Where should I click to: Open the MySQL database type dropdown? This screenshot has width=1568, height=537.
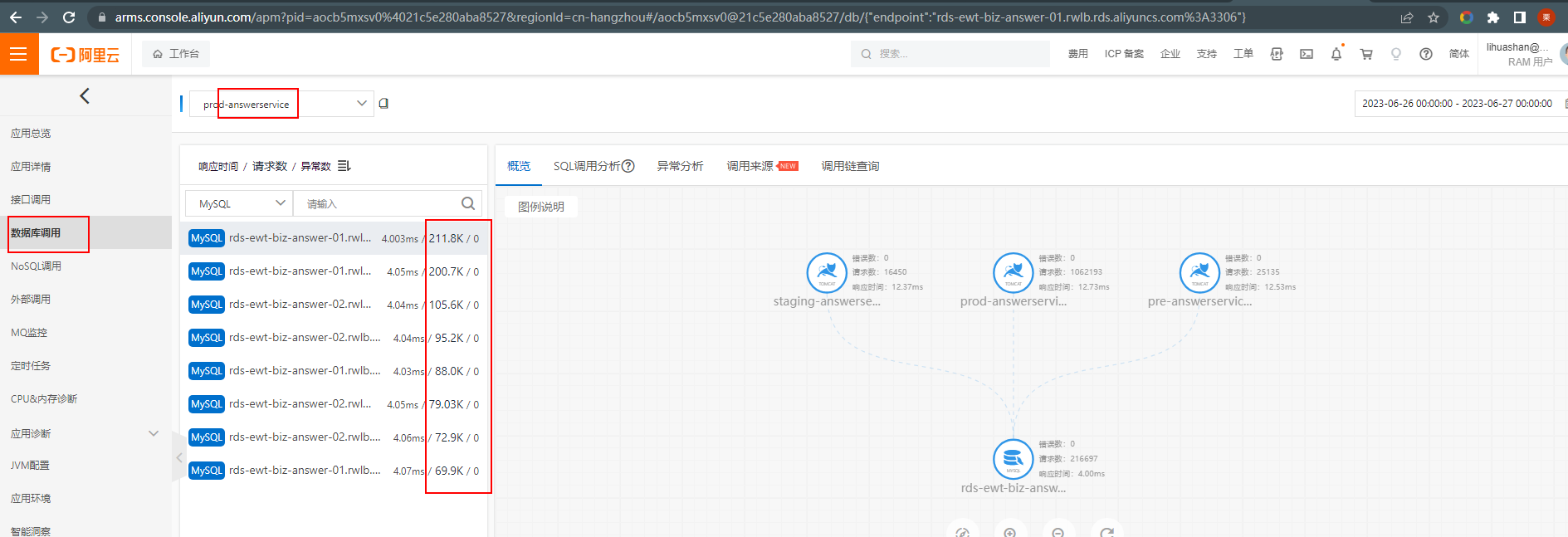(239, 203)
